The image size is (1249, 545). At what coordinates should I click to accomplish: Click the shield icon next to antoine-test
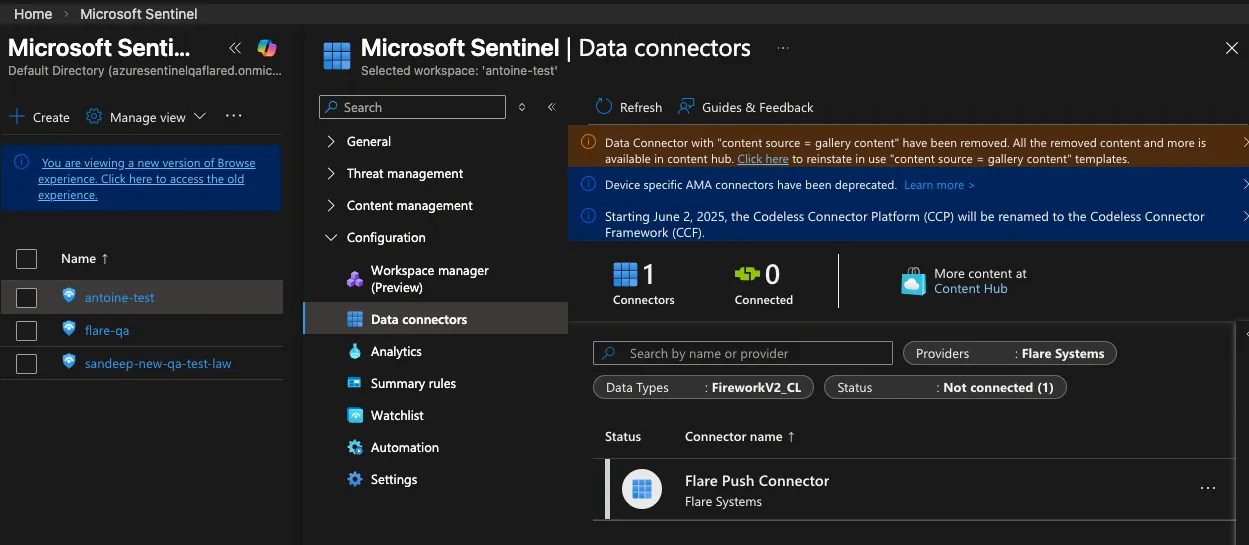69,296
